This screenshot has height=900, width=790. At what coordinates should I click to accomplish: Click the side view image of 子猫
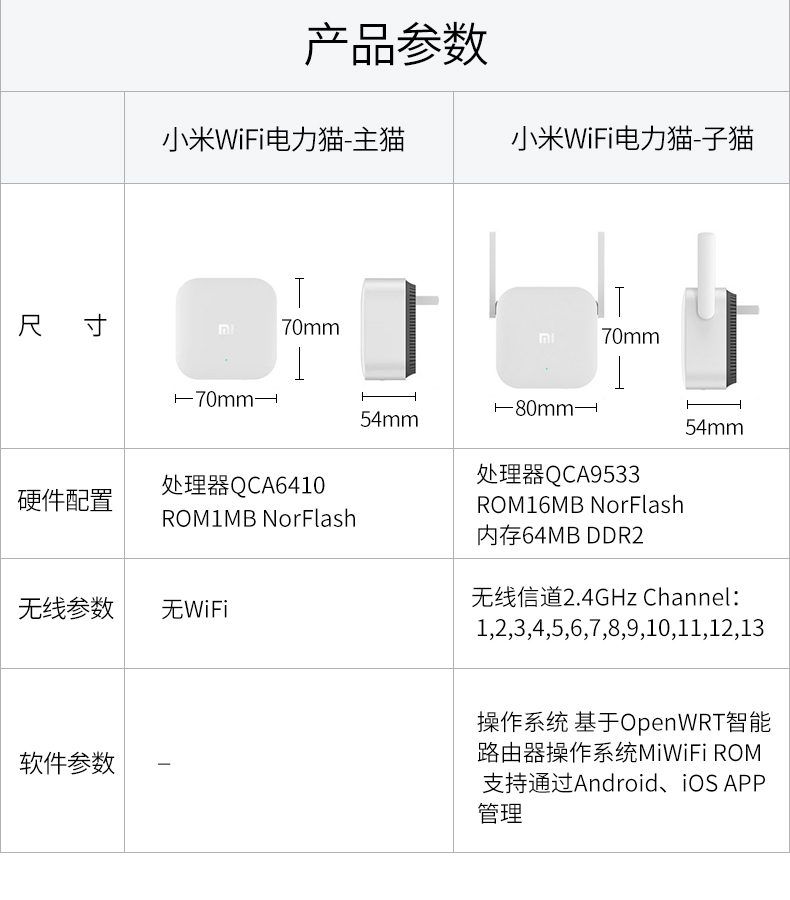click(720, 311)
